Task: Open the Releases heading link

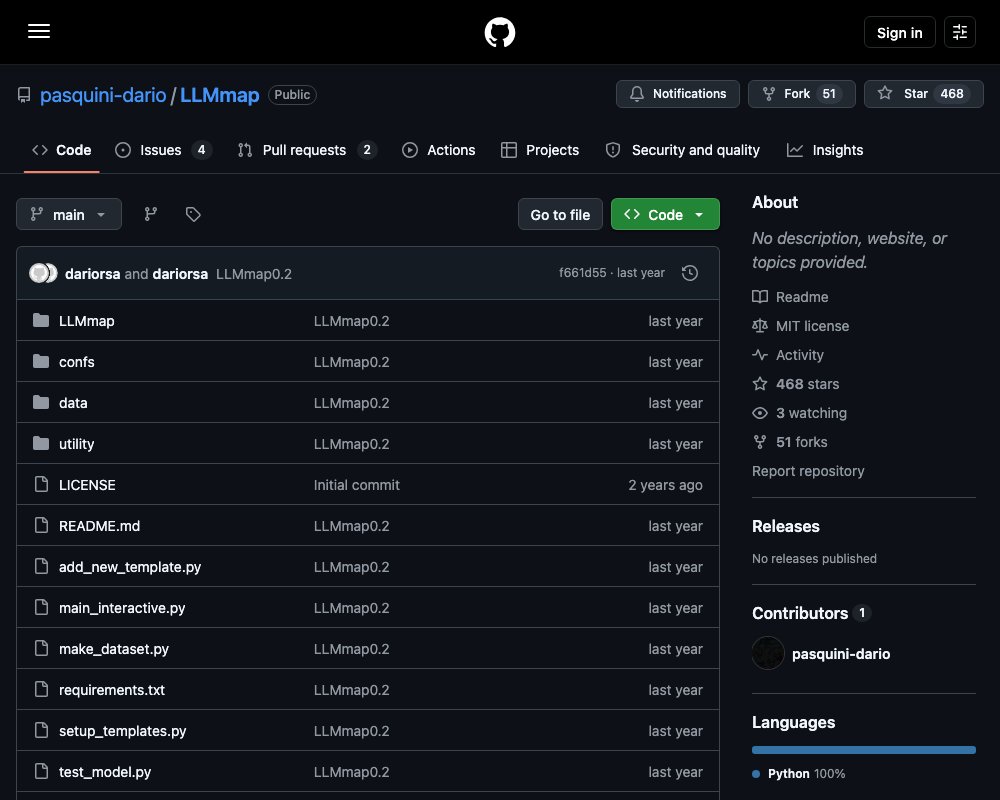Action: tap(786, 526)
